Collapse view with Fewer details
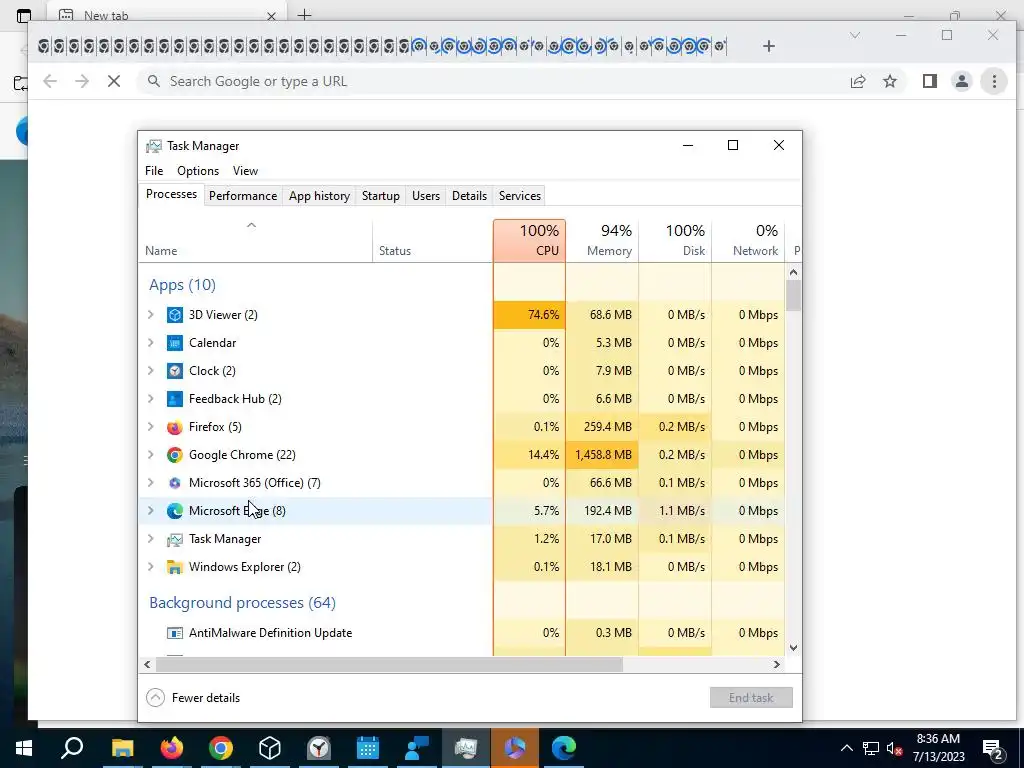 coord(193,698)
